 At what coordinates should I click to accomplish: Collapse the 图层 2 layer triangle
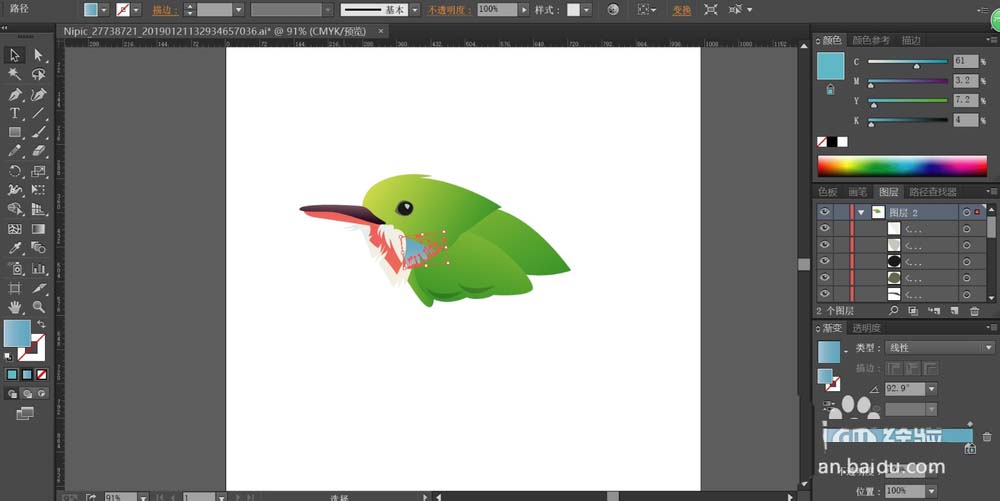tap(861, 212)
